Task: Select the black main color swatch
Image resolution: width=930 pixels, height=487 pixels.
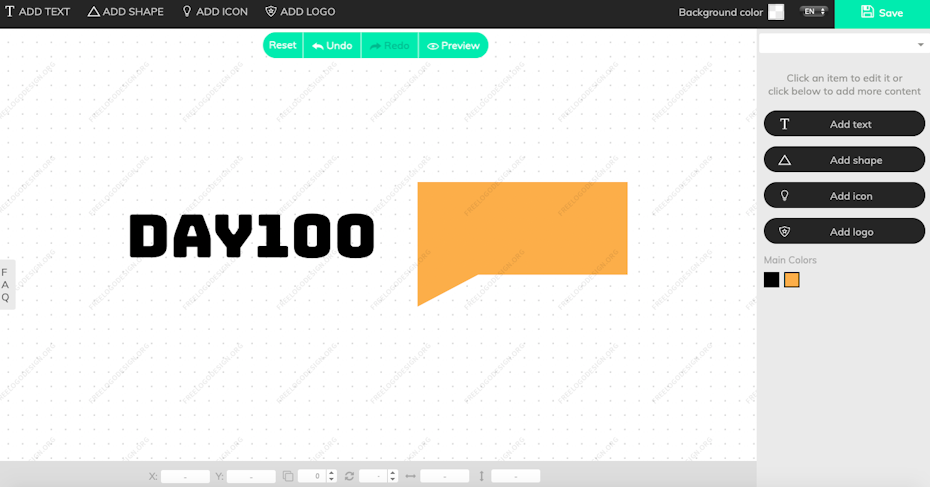Action: click(x=771, y=280)
